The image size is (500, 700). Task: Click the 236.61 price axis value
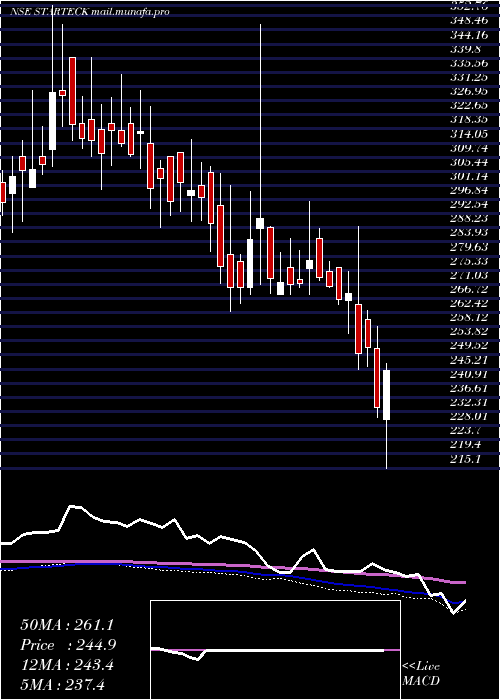tap(468, 388)
